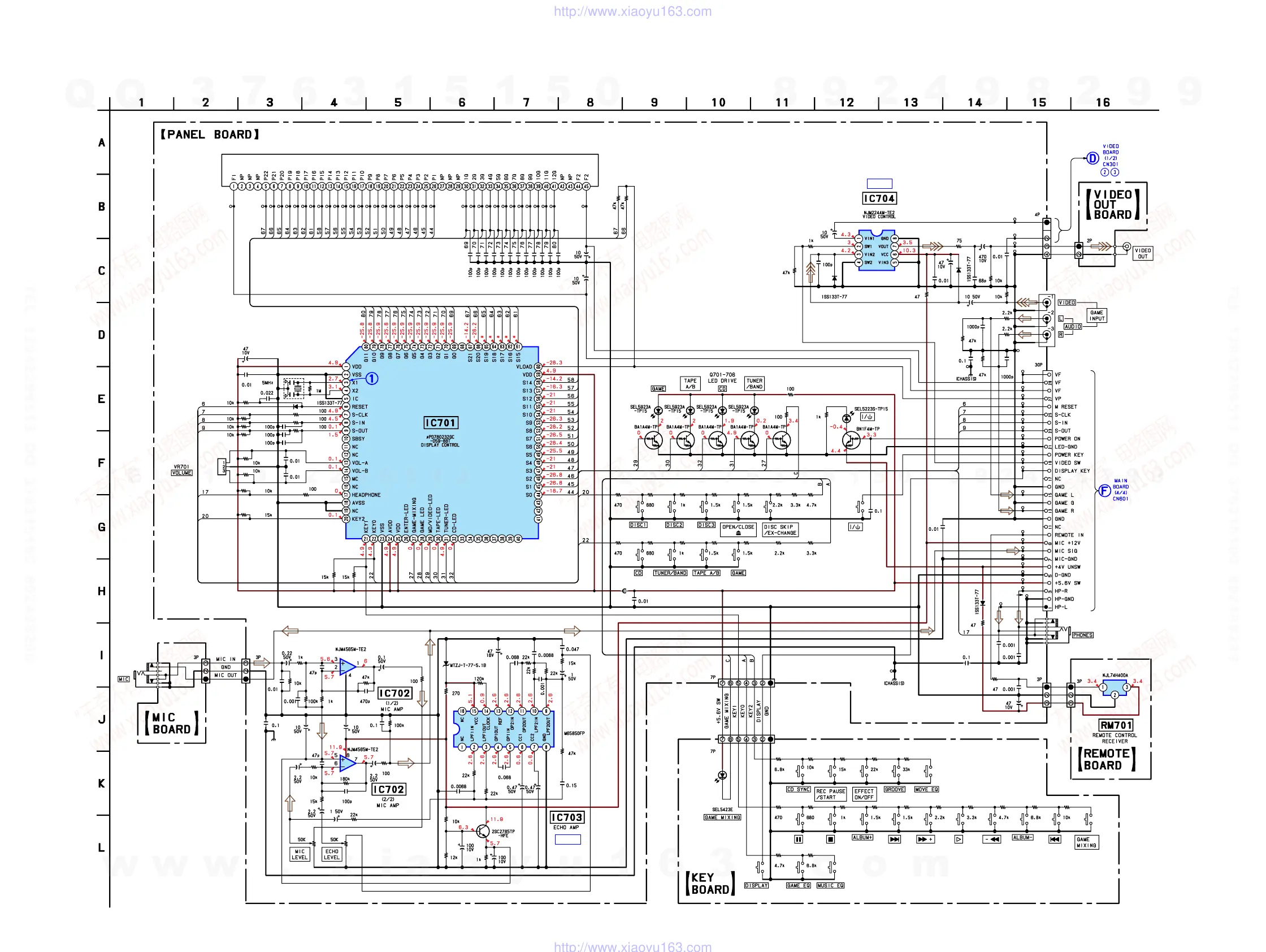Click the BN1F4M-TP transistor symbol
This screenshot has height=952, width=1266.
point(851,440)
